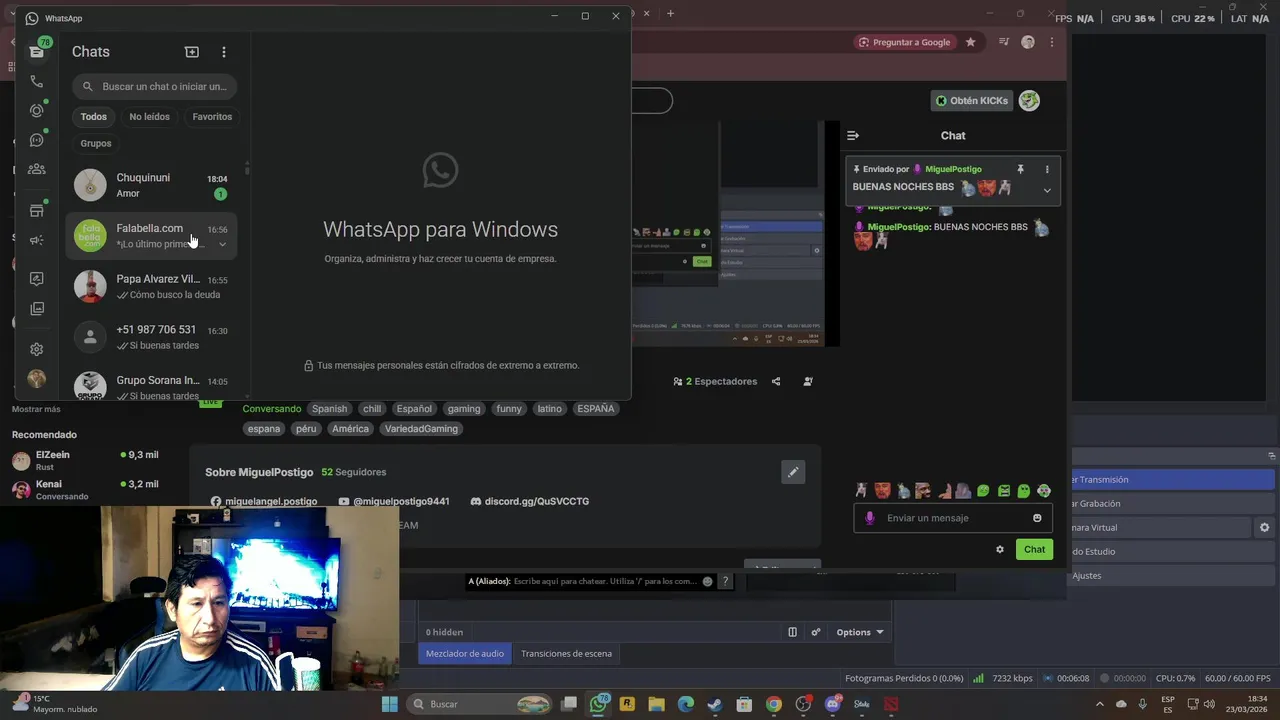The height and width of the screenshot is (720, 1280).
Task: Pin icon on pinned Kick chat message
Action: coord(1020,169)
